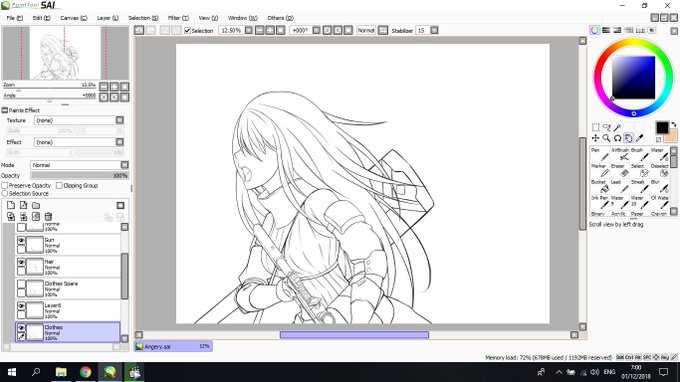Open the zoom percentage dropdown
This screenshot has width=680, height=382.
tap(248, 30)
